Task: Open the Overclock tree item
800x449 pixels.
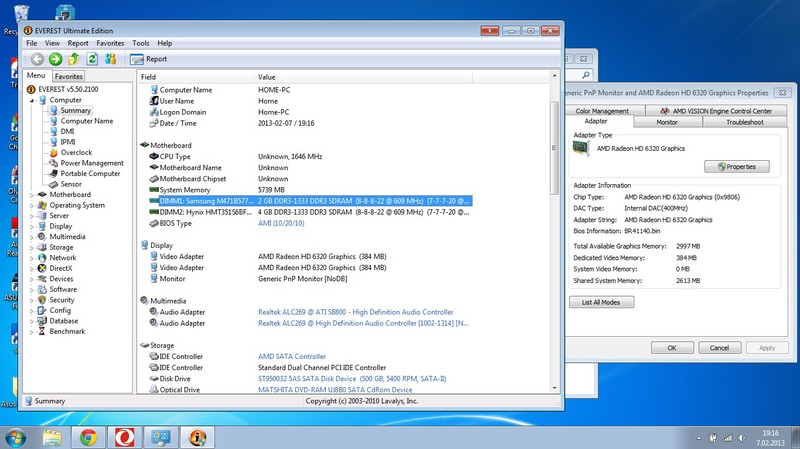Action: [x=76, y=153]
